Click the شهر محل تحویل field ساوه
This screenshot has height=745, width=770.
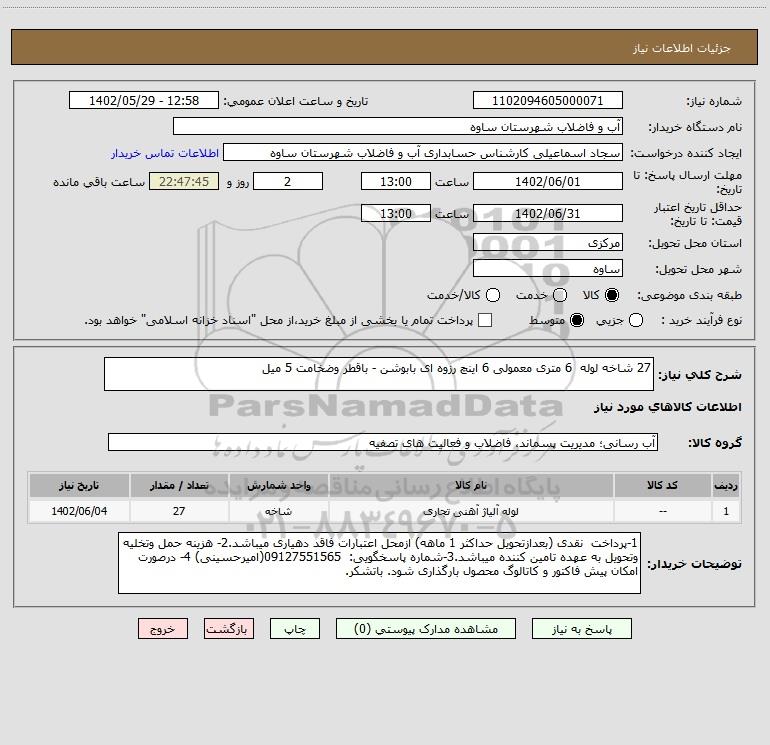click(x=548, y=268)
